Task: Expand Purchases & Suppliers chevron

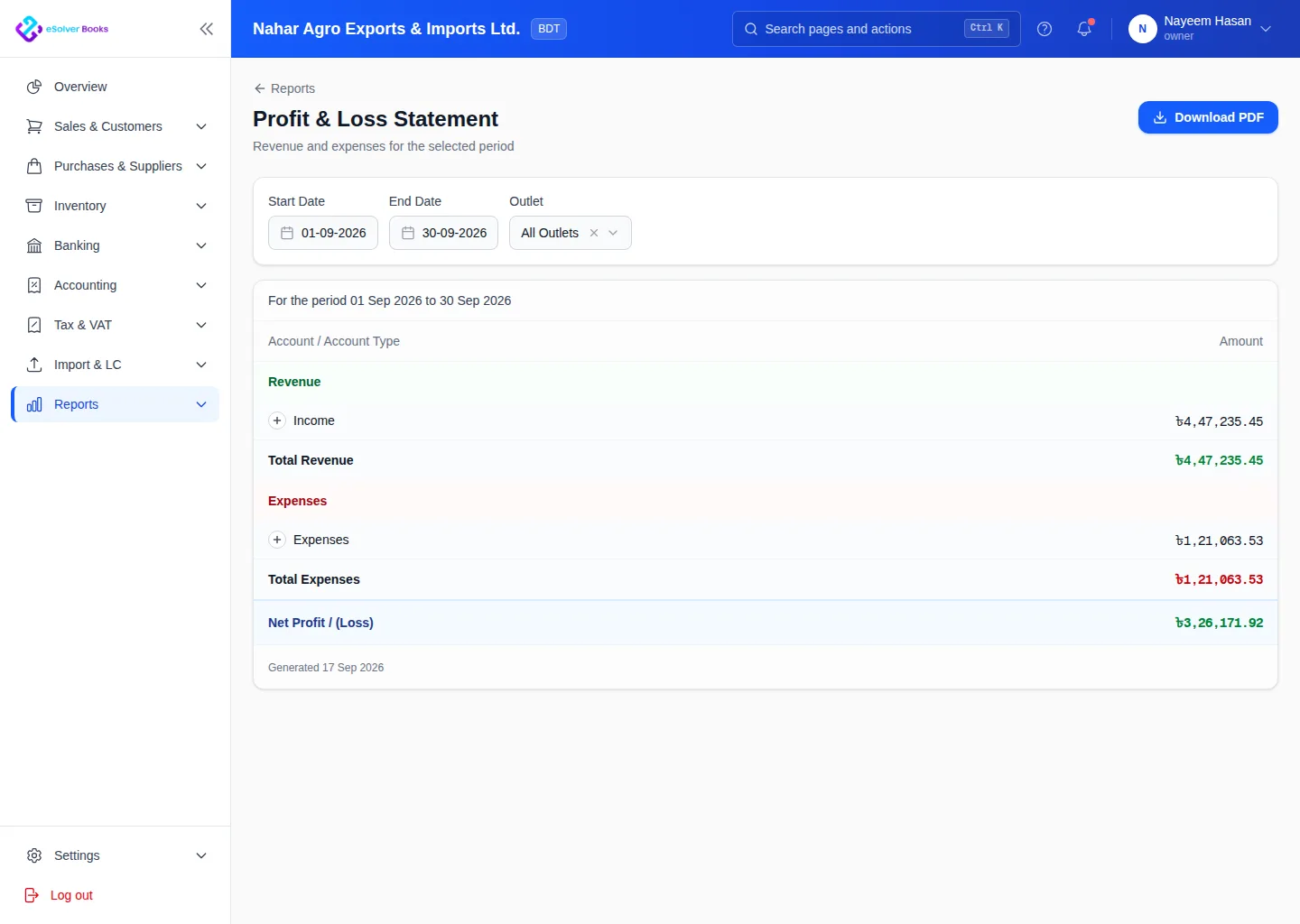Action: coord(201,166)
